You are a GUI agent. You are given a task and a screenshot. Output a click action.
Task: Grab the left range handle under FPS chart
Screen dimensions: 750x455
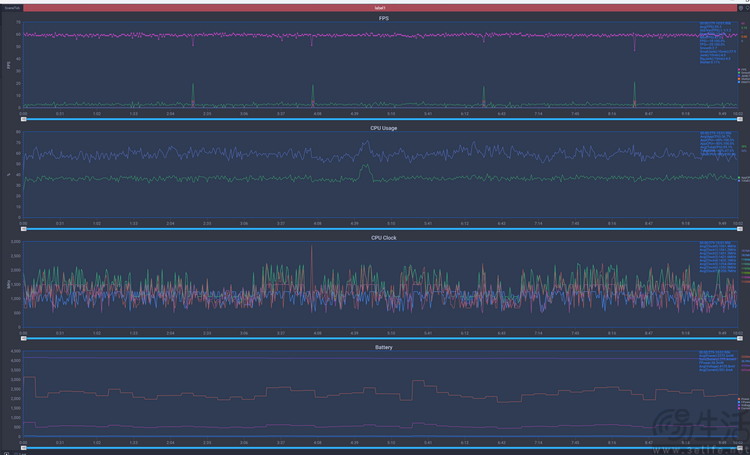click(x=23, y=119)
